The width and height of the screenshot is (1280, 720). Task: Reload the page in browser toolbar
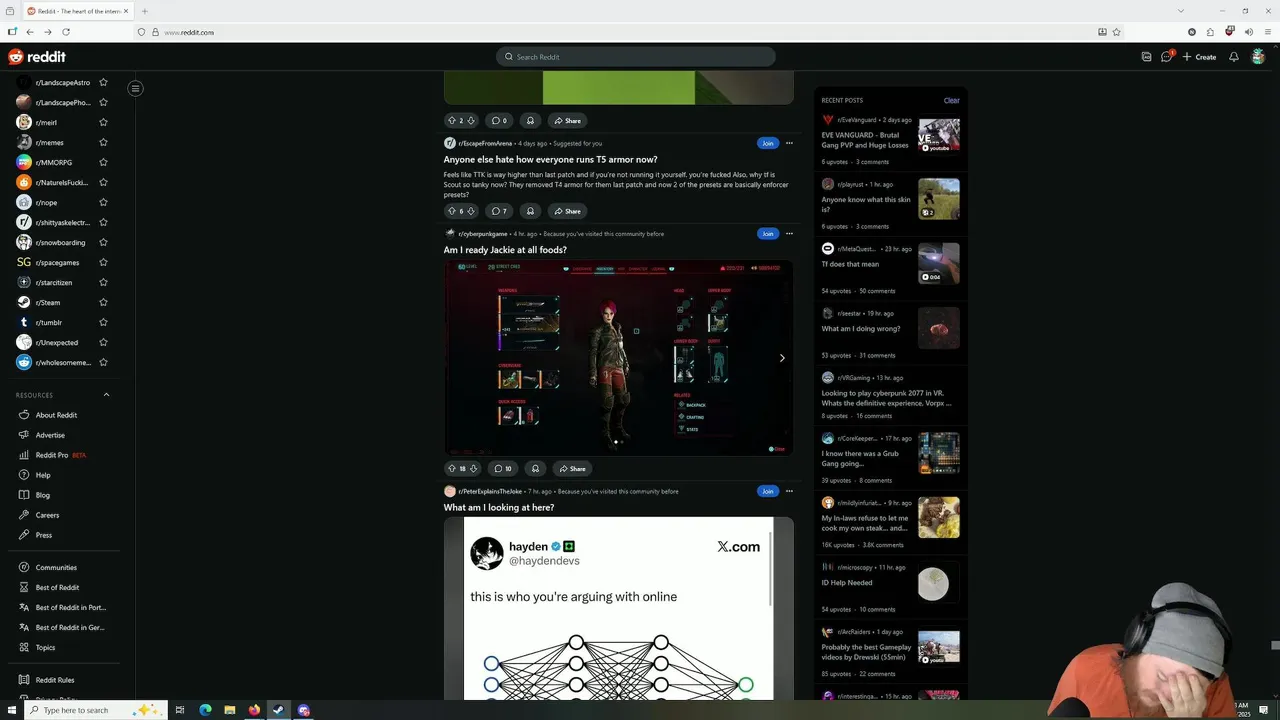click(x=66, y=32)
